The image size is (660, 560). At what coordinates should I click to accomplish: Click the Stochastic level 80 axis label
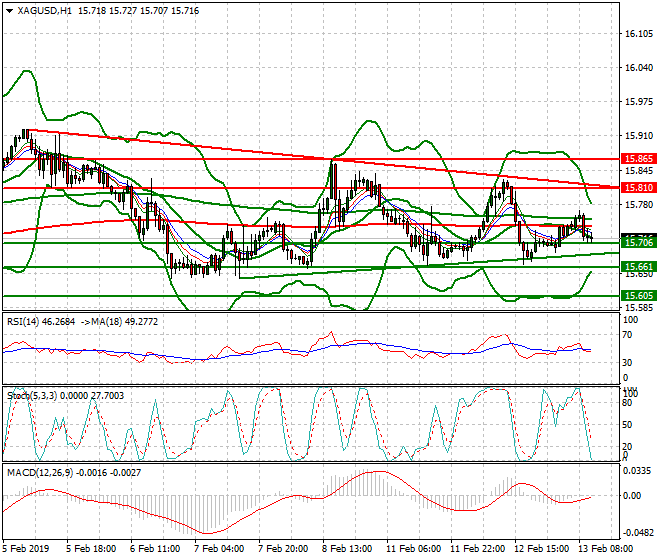point(627,403)
